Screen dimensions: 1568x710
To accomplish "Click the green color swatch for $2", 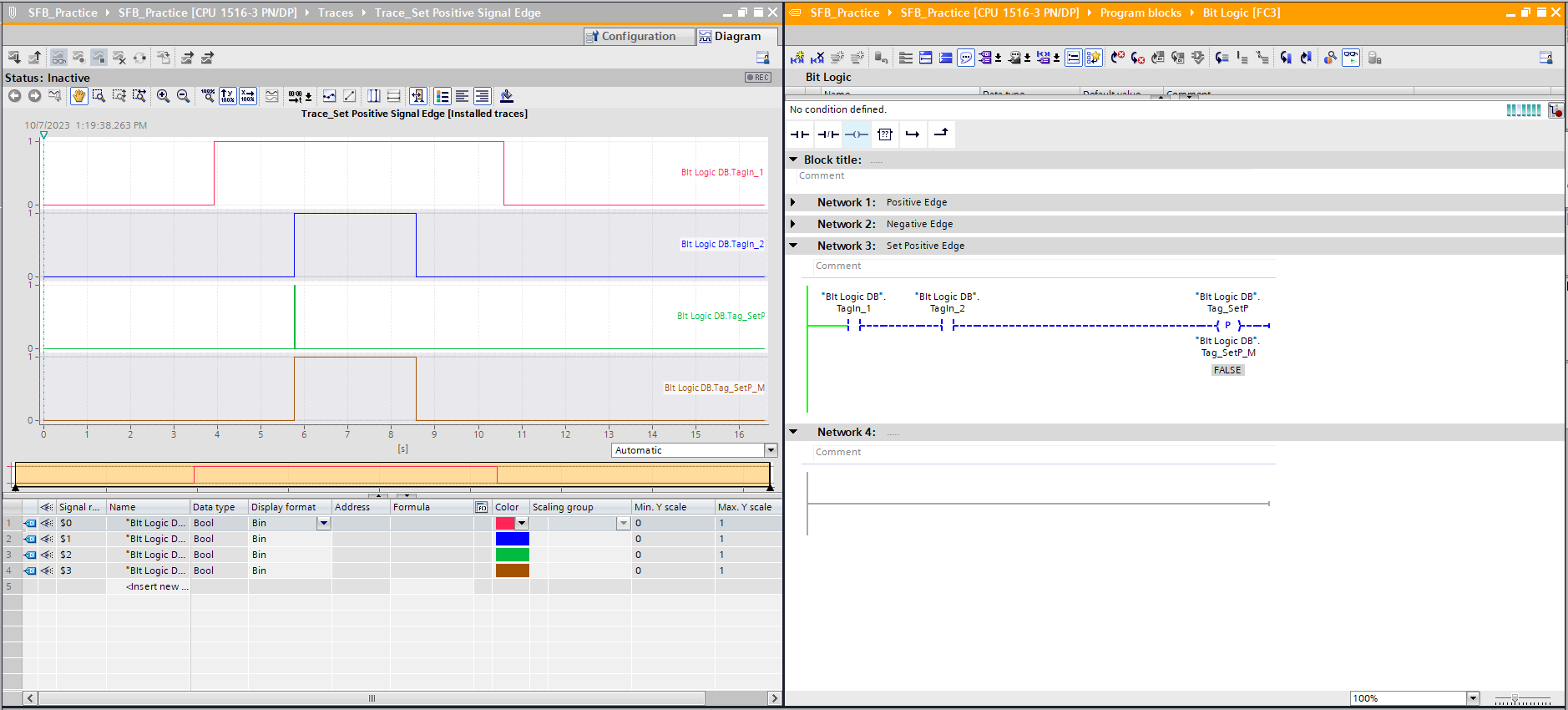I will tap(512, 555).
